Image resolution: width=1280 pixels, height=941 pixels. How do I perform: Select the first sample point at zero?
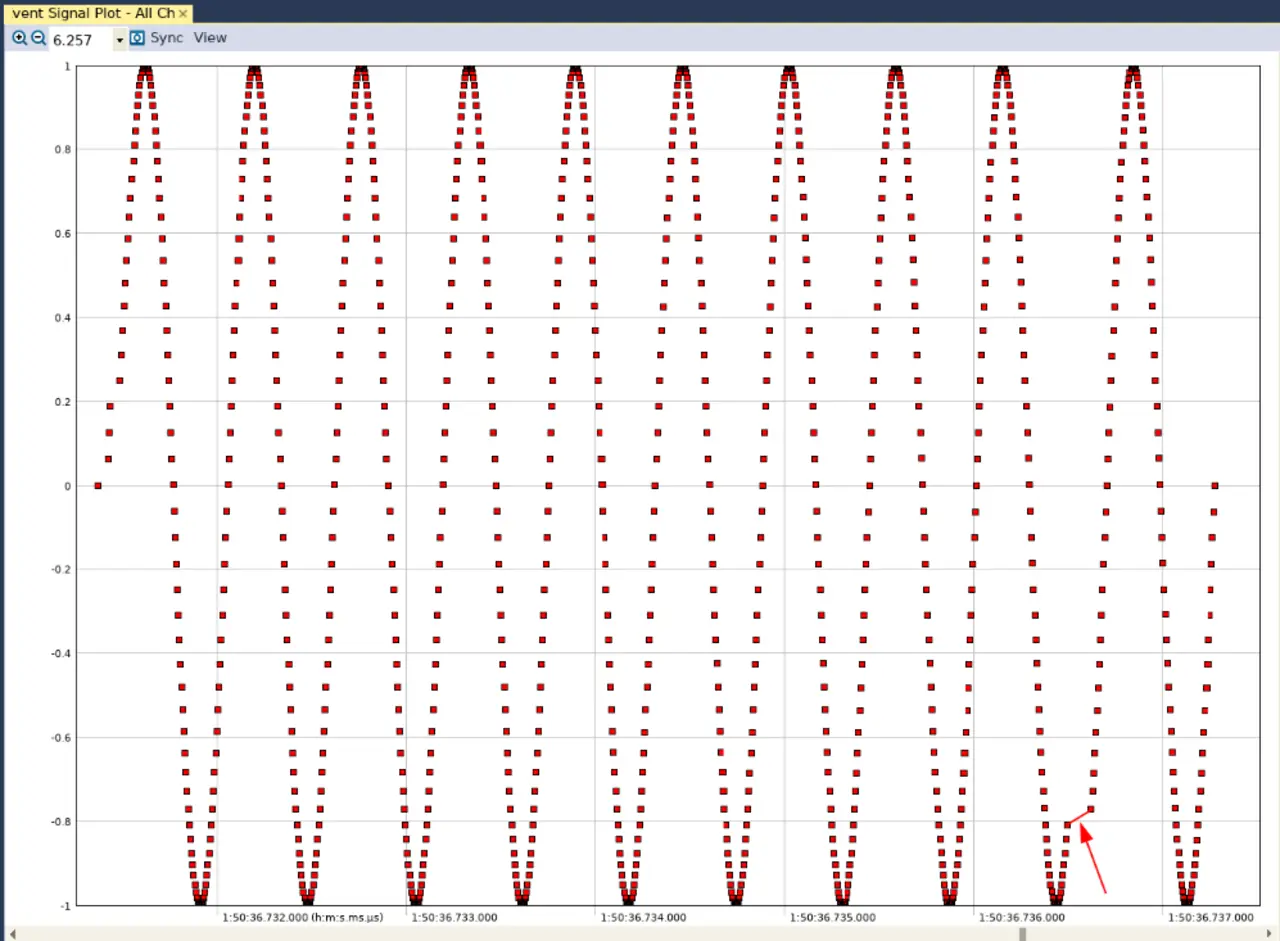point(97,486)
